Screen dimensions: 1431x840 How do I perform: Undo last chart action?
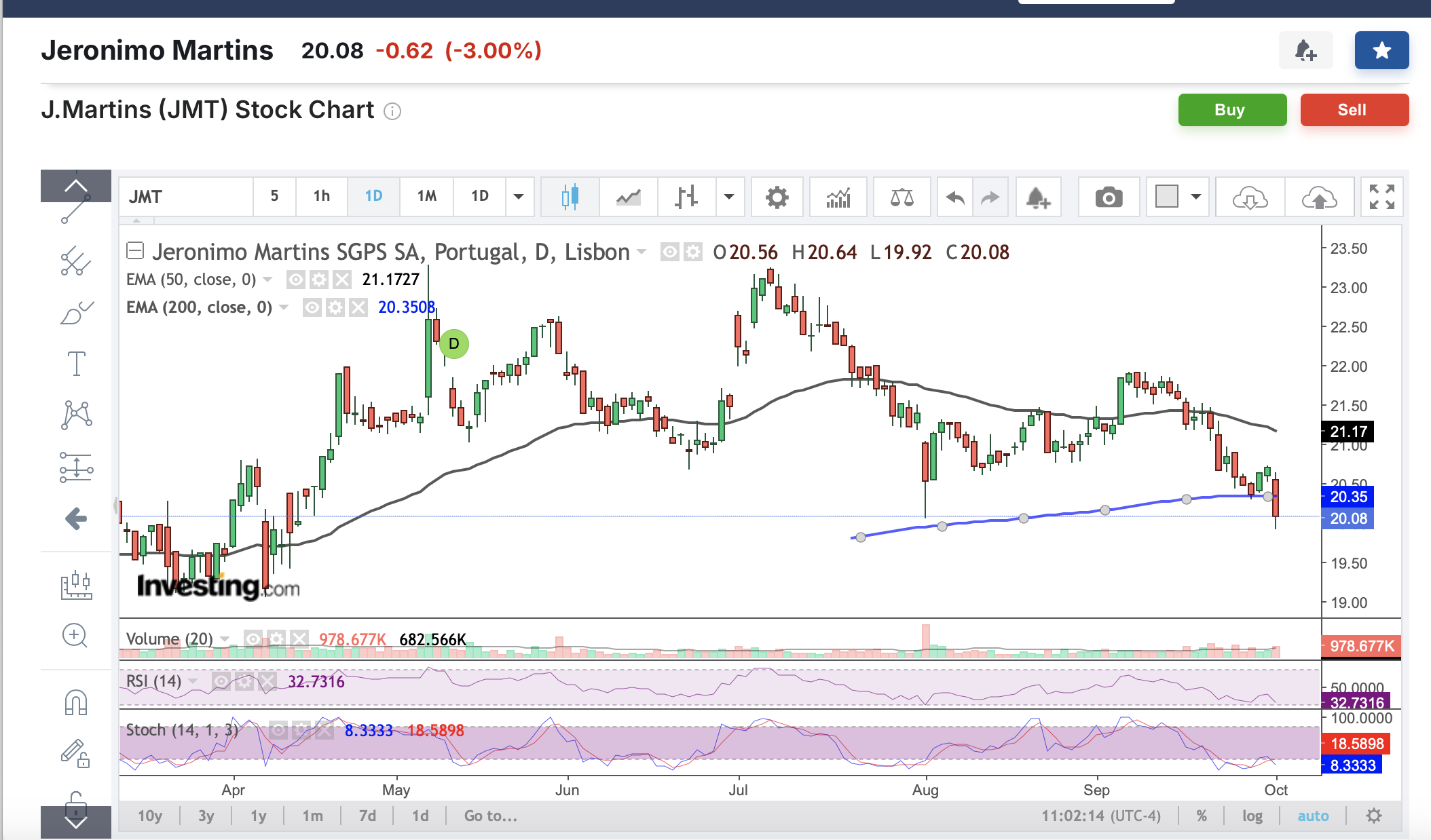pos(955,197)
